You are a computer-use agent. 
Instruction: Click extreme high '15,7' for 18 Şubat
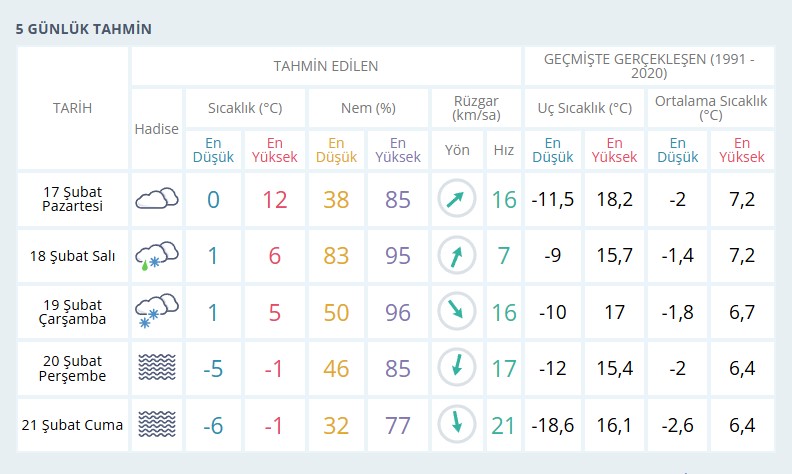(614, 256)
